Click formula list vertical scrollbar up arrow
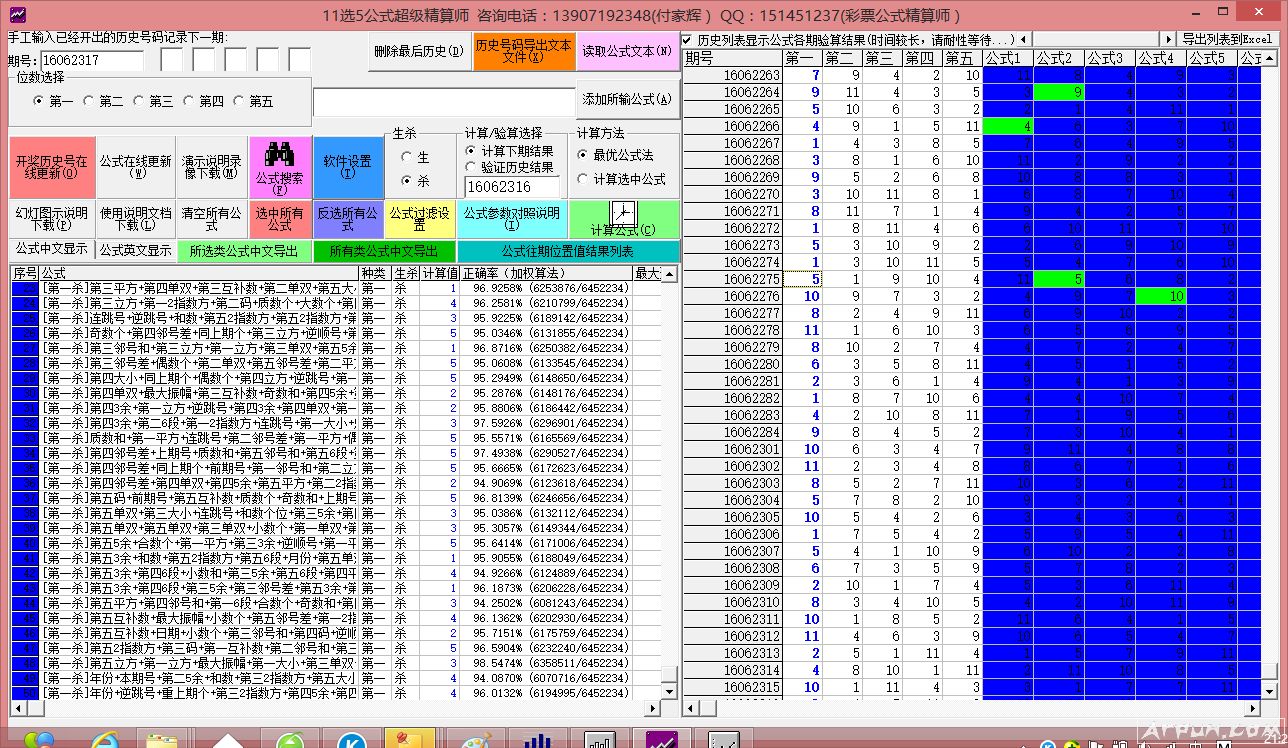 (x=669, y=273)
